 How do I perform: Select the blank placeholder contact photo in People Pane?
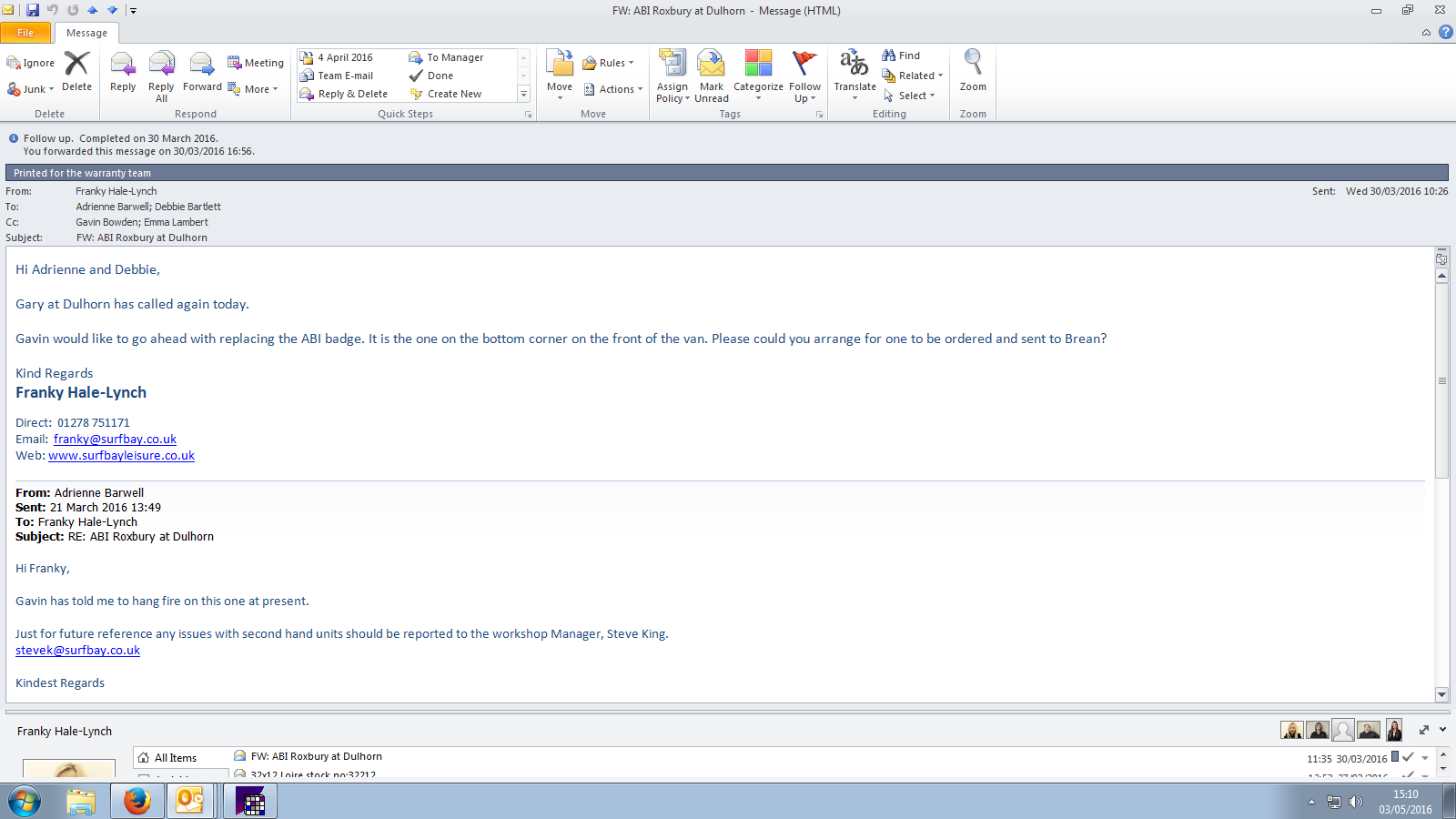coord(1342,730)
